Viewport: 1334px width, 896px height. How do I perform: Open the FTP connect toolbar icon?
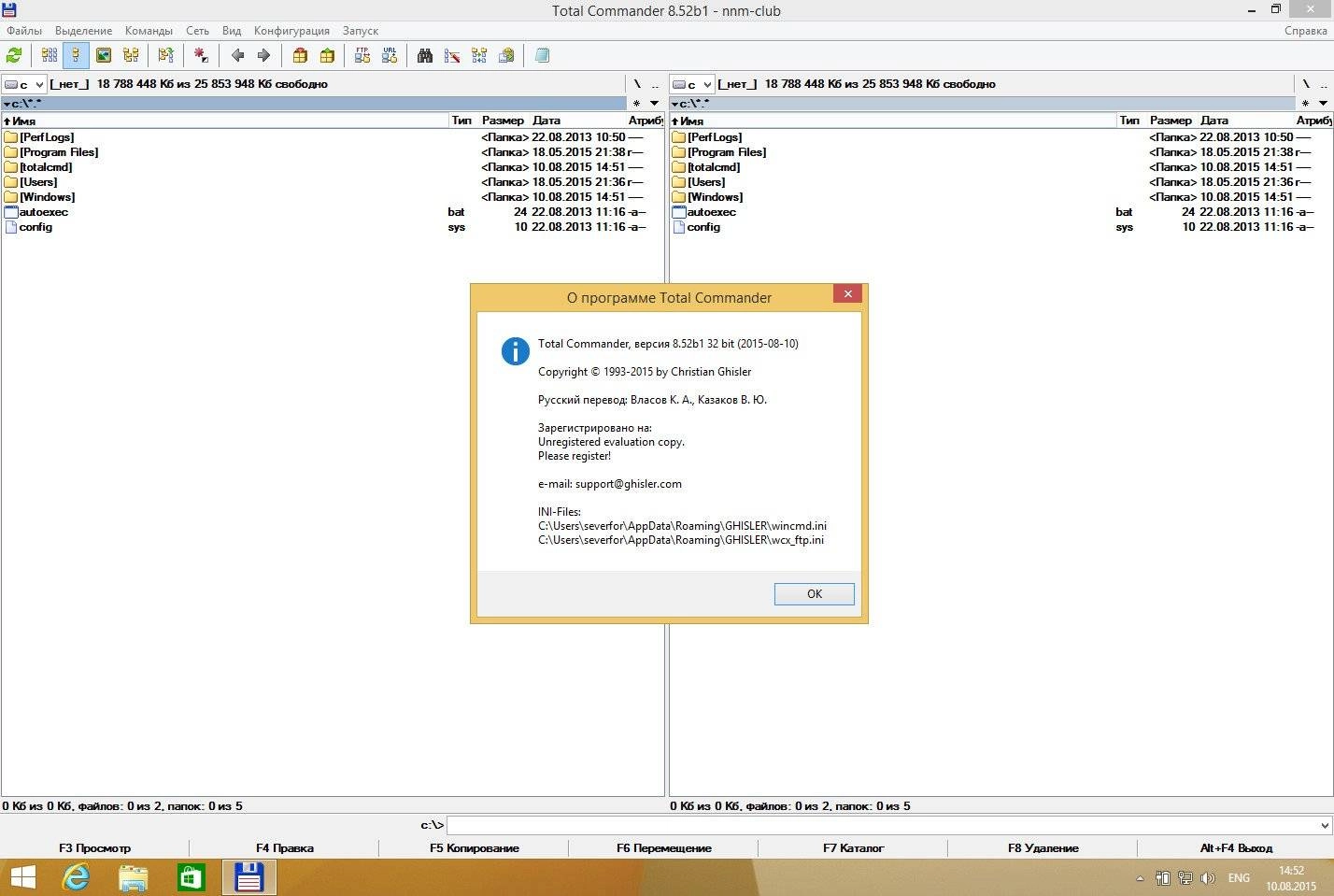(362, 56)
